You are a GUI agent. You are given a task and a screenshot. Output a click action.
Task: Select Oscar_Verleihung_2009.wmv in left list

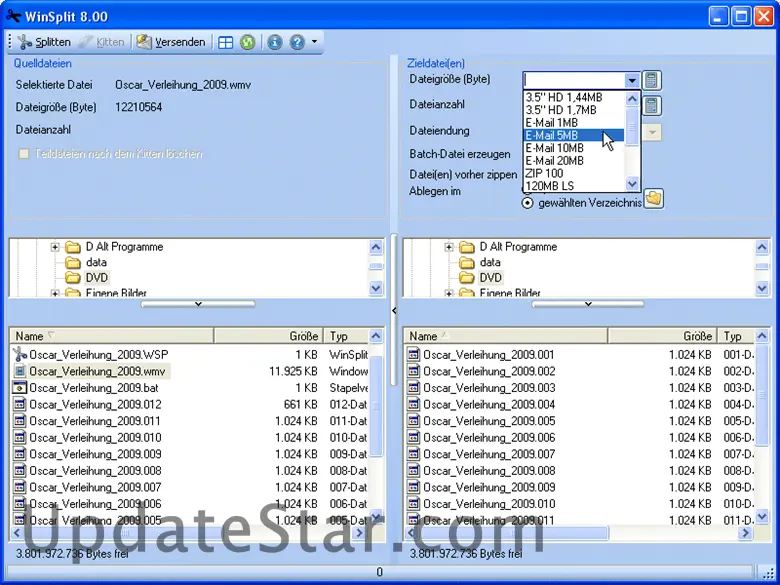coord(97,371)
